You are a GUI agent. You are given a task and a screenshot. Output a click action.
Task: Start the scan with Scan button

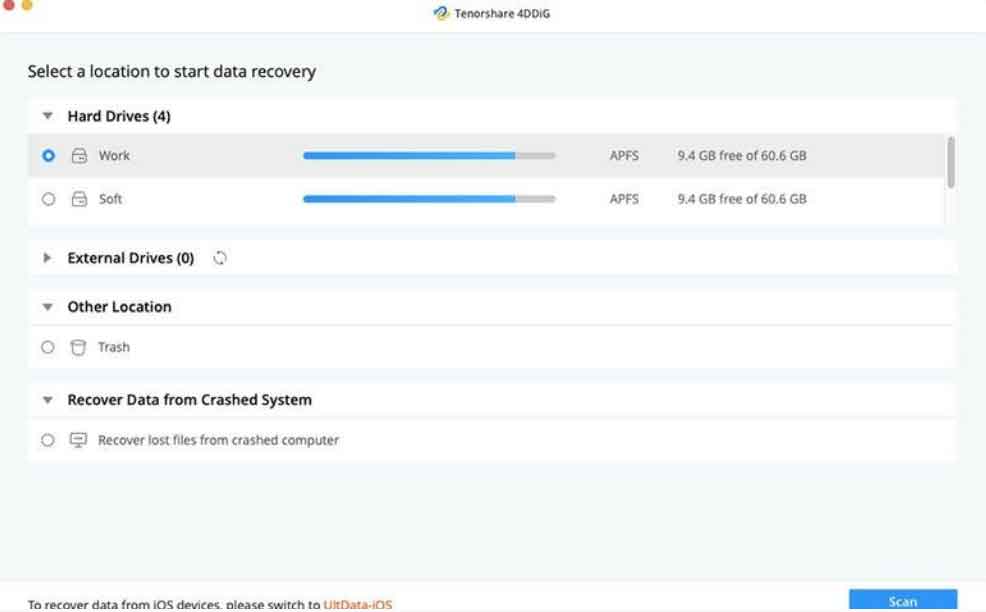pos(902,600)
